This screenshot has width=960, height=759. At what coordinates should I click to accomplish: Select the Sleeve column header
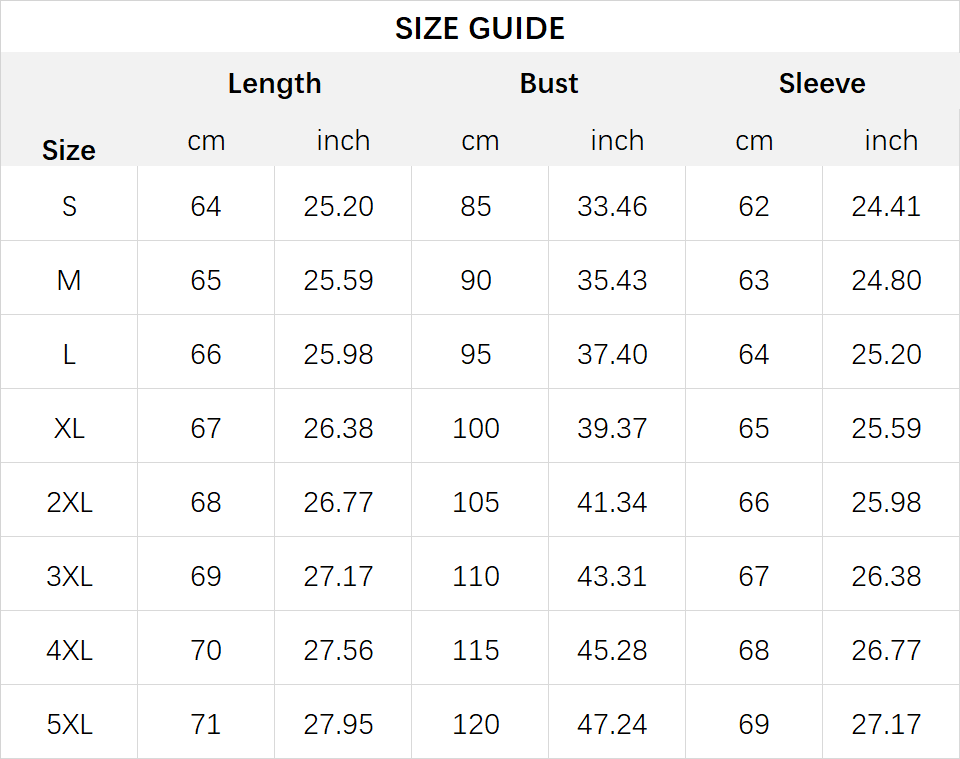(822, 83)
